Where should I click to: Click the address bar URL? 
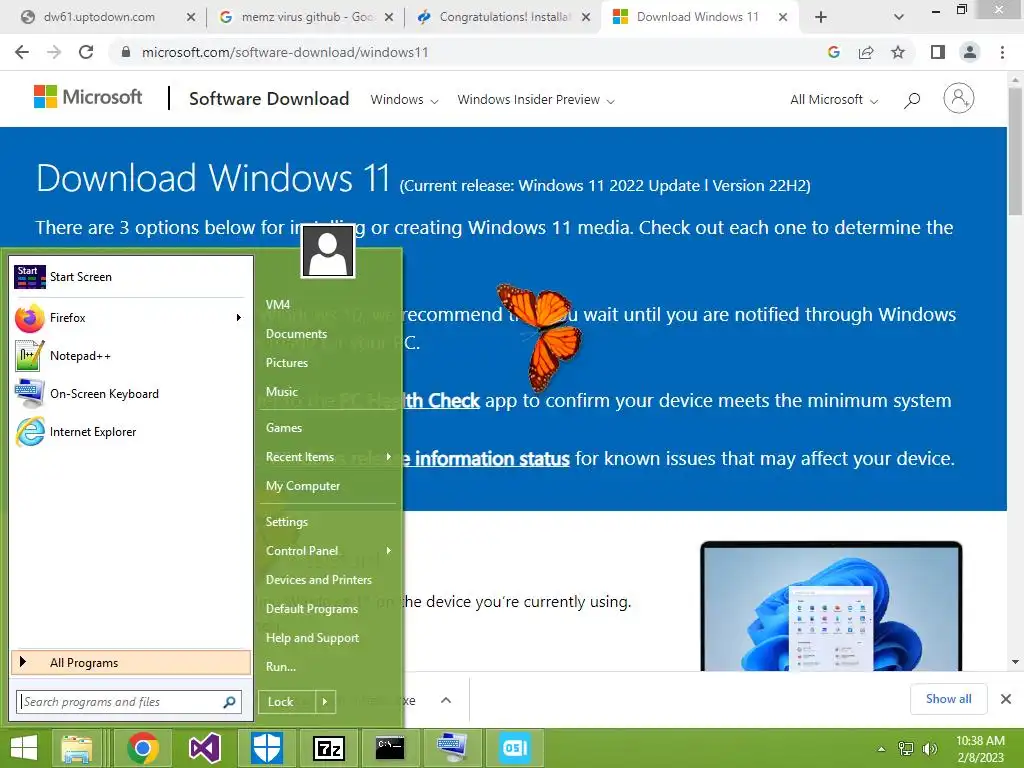(285, 52)
